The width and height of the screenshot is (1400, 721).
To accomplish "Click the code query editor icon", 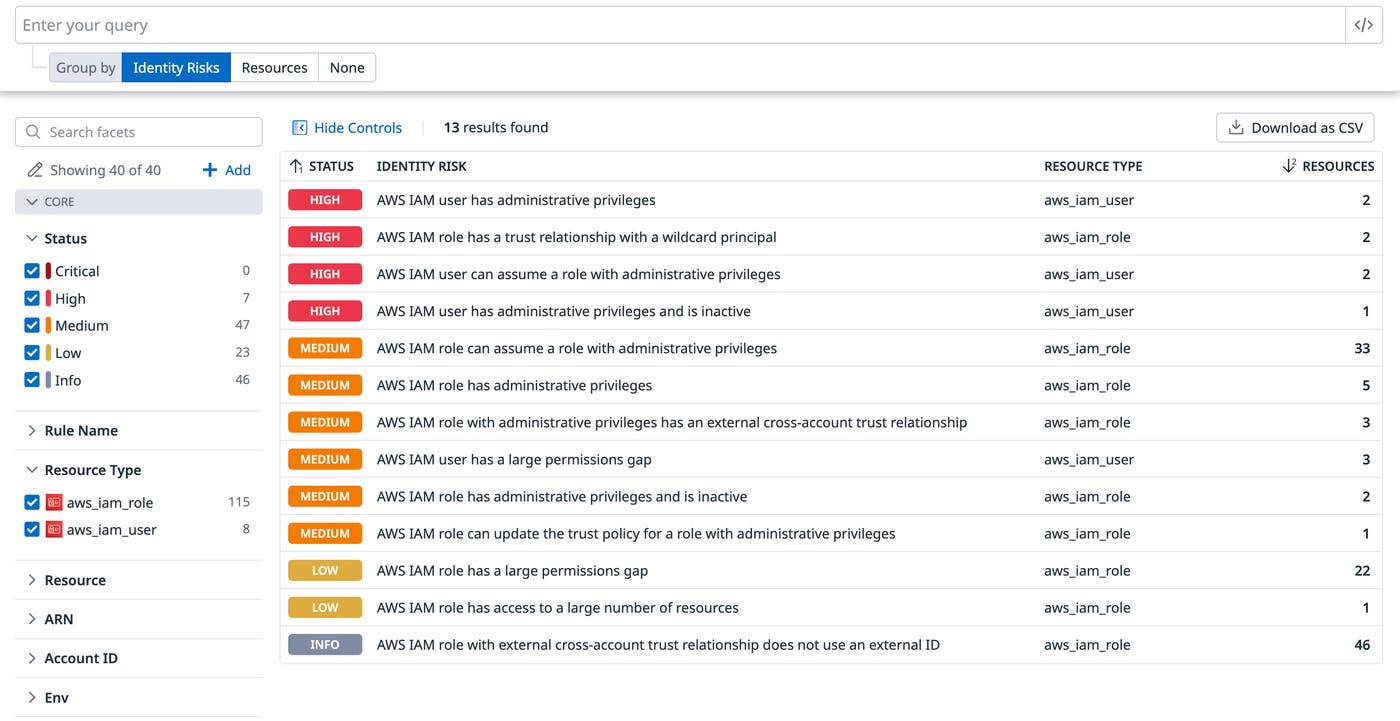I will [x=1364, y=24].
